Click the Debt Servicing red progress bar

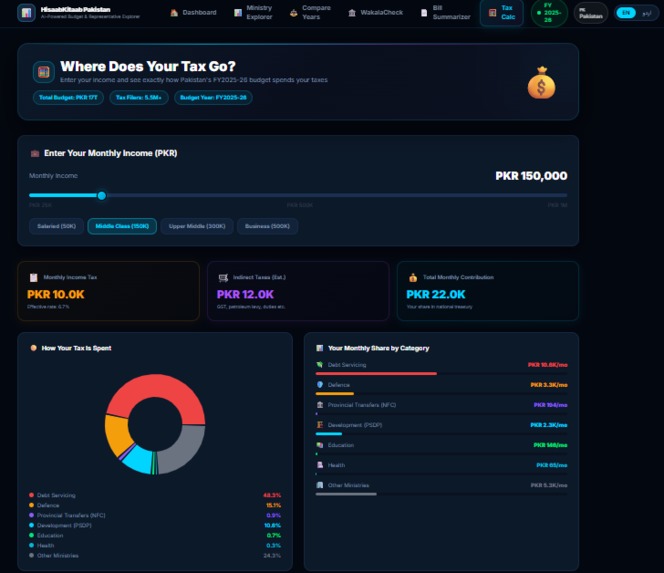(x=376, y=374)
